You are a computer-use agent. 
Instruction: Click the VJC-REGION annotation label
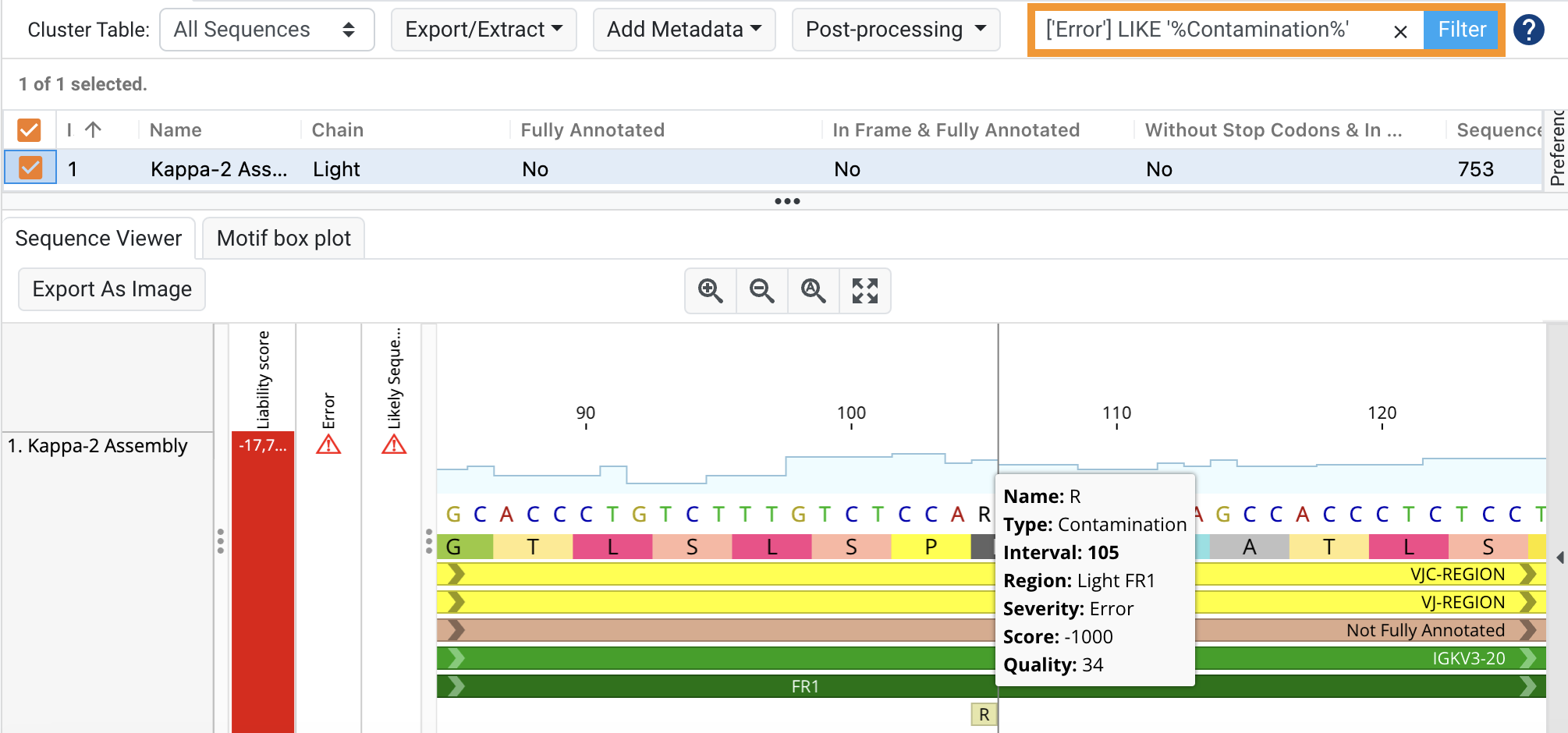[x=1457, y=575]
